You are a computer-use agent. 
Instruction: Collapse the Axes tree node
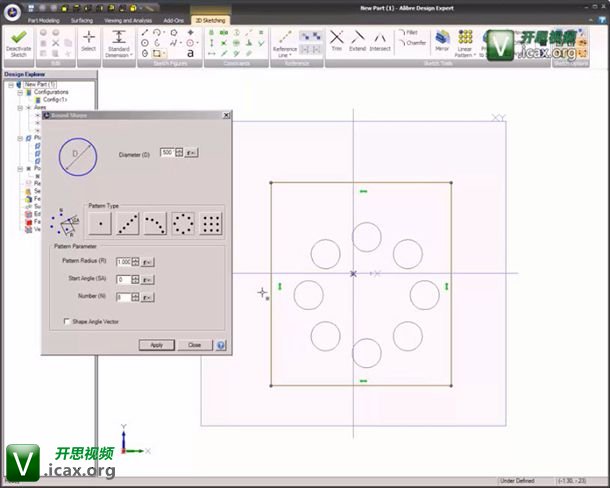tap(20, 108)
